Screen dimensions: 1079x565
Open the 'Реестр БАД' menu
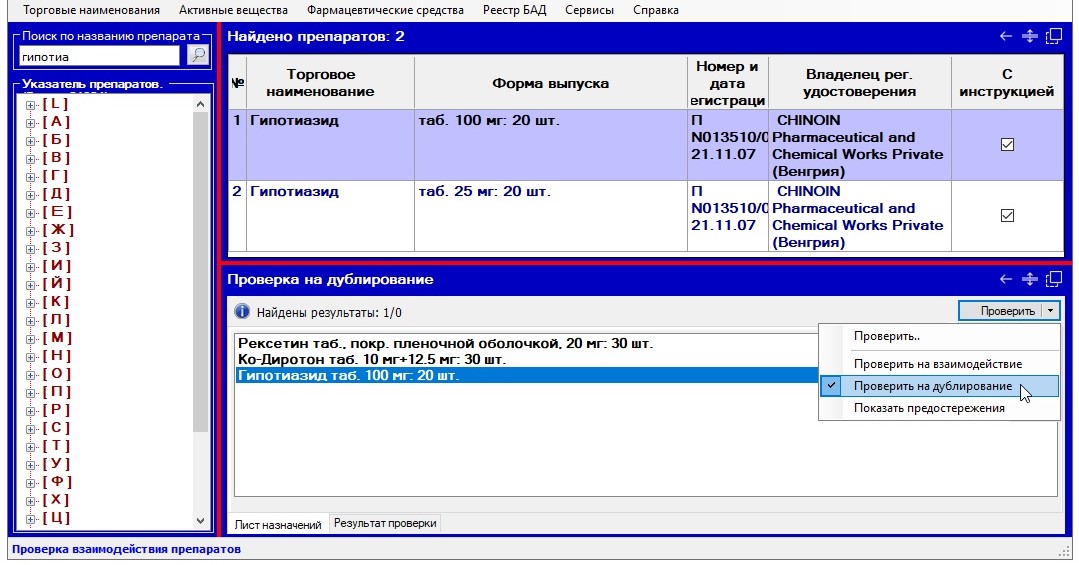(514, 10)
